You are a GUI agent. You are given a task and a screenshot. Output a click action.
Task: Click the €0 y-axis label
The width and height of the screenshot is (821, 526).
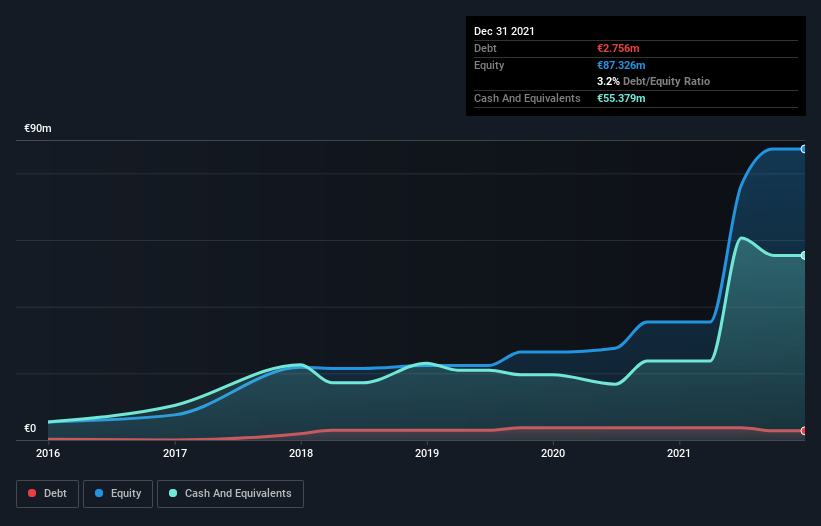click(30, 428)
